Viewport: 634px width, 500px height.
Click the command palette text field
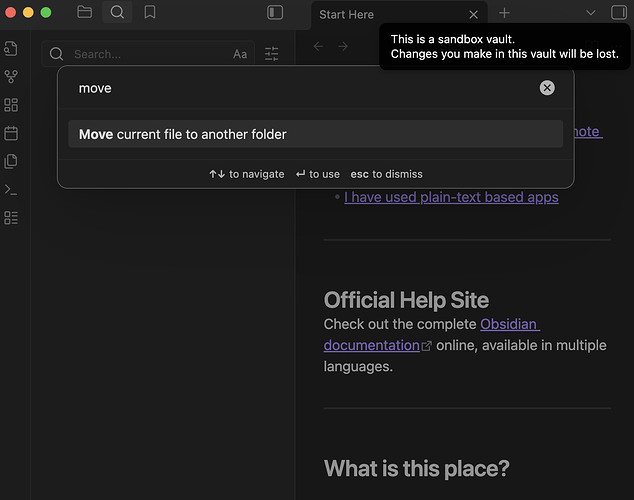click(x=300, y=88)
